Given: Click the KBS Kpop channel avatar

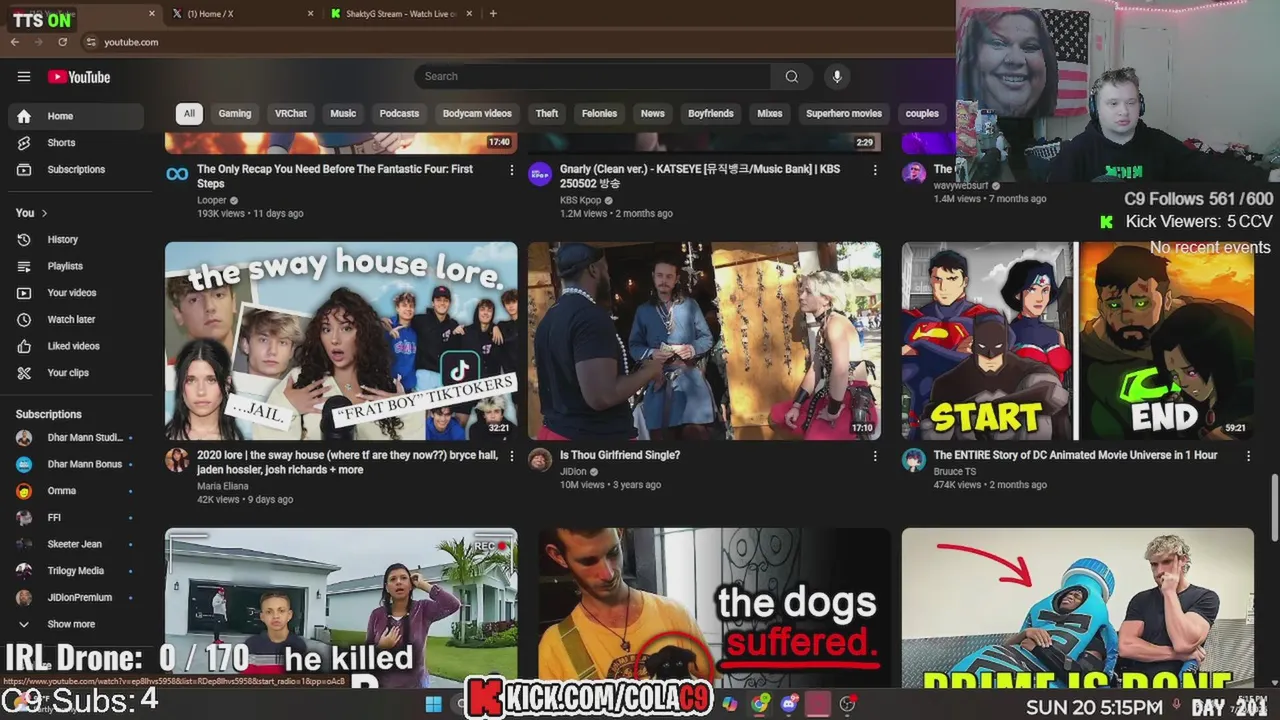Looking at the screenshot, I should coord(540,174).
